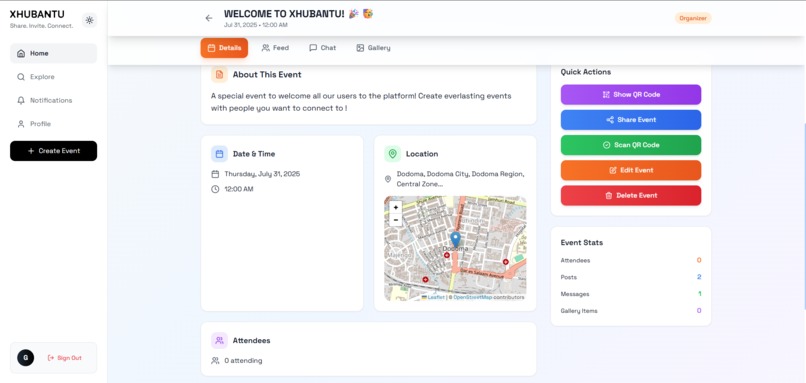
Task: Click the page vertical scrollbar
Action: point(804,216)
